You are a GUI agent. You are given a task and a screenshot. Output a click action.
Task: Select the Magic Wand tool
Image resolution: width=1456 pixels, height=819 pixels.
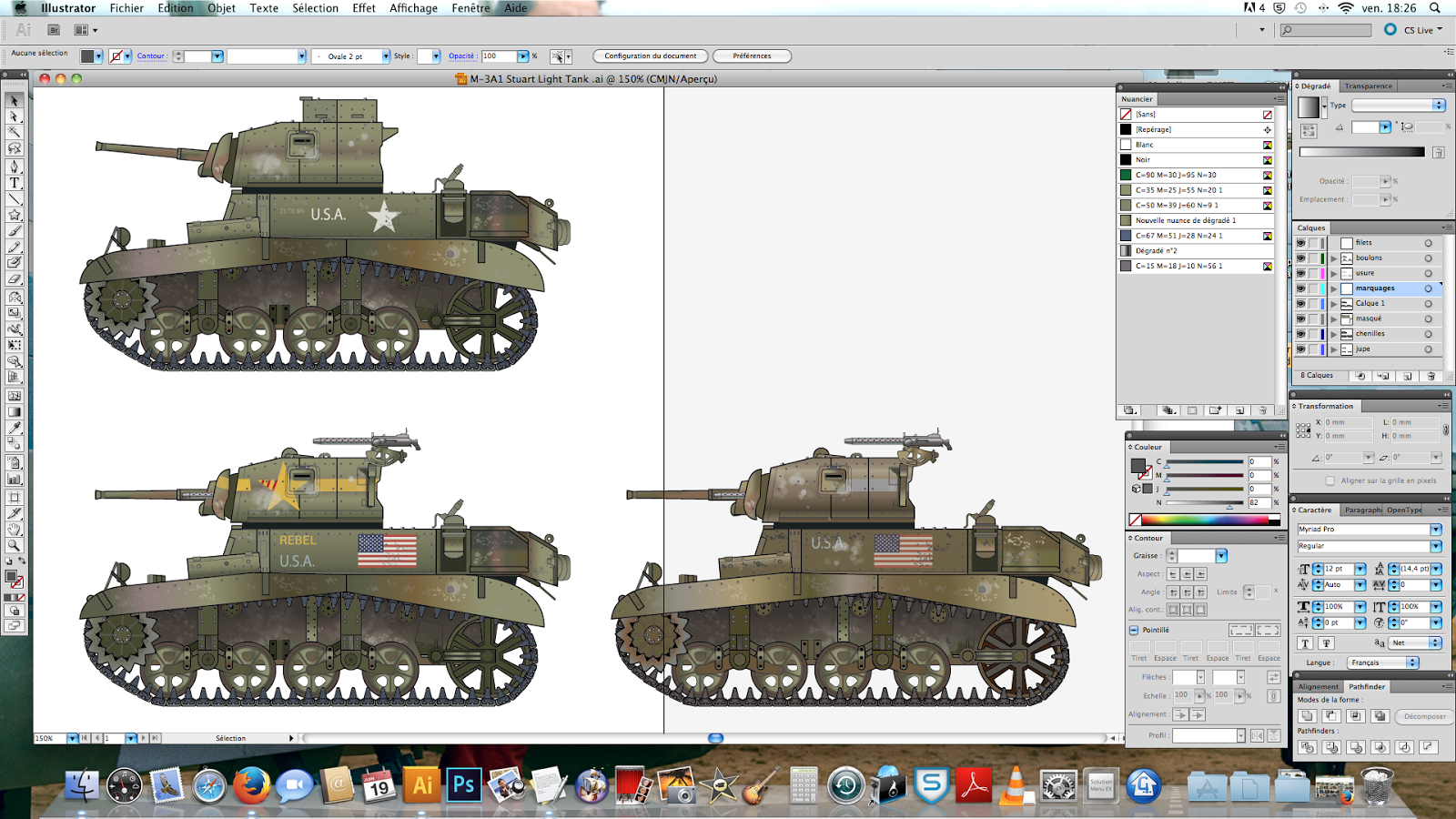[x=15, y=132]
